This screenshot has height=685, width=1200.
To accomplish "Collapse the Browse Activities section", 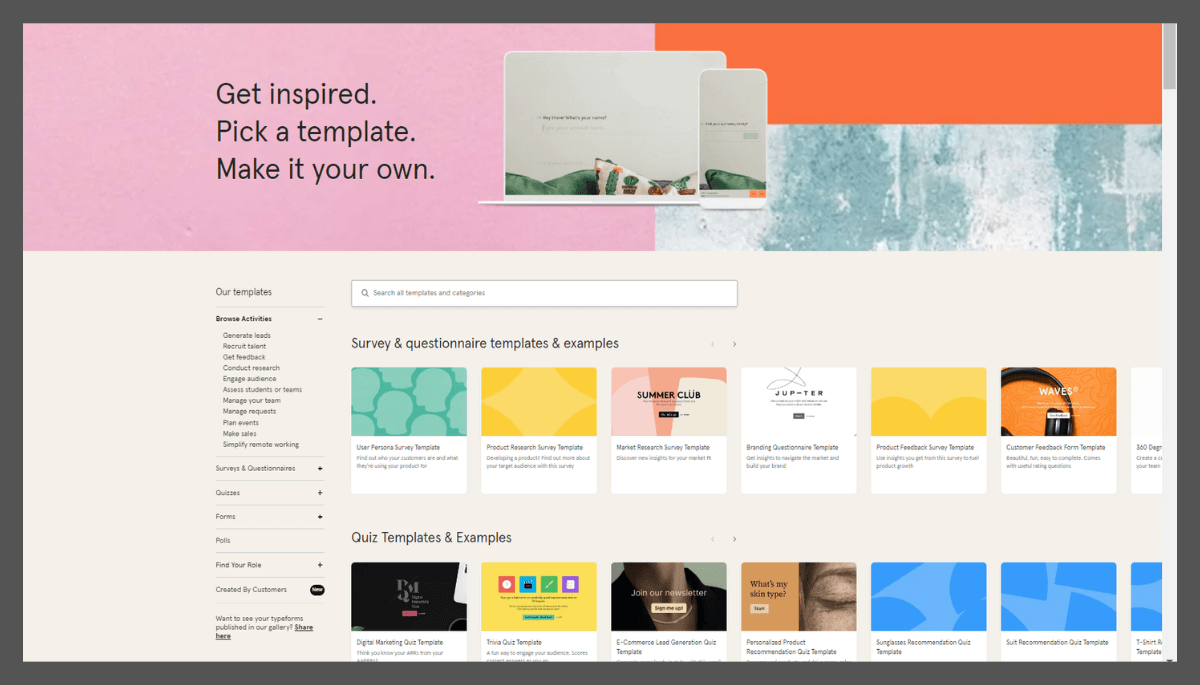I will coord(320,319).
